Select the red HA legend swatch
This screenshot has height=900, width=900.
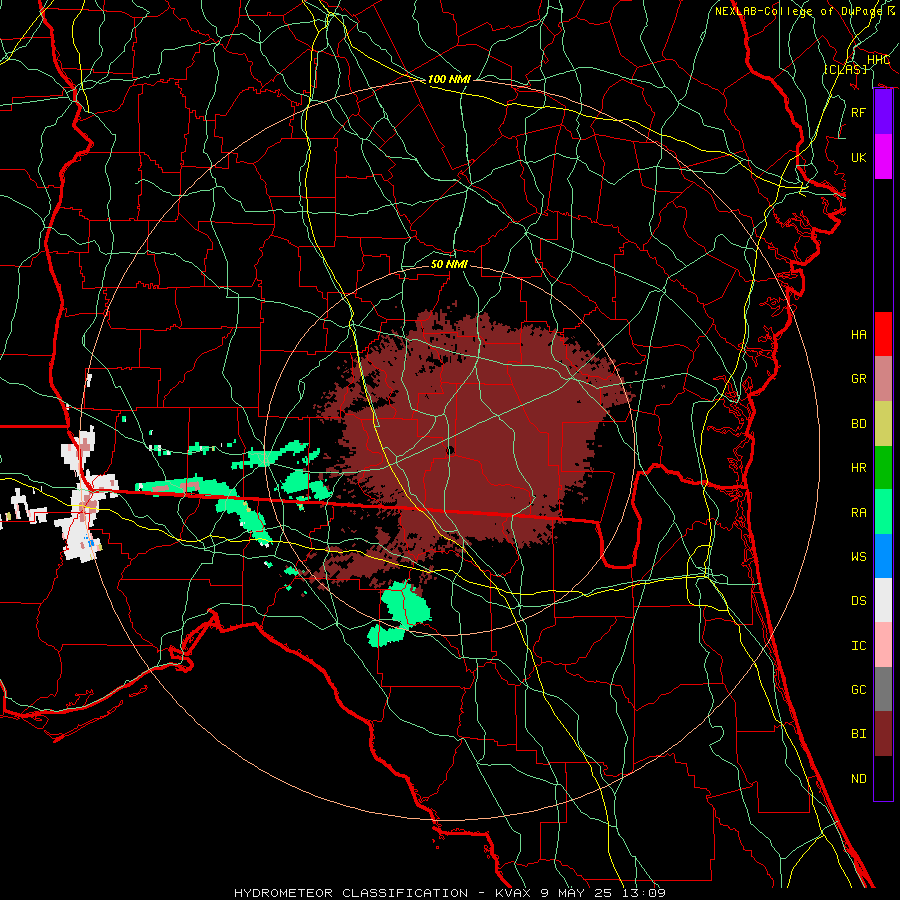click(x=883, y=334)
